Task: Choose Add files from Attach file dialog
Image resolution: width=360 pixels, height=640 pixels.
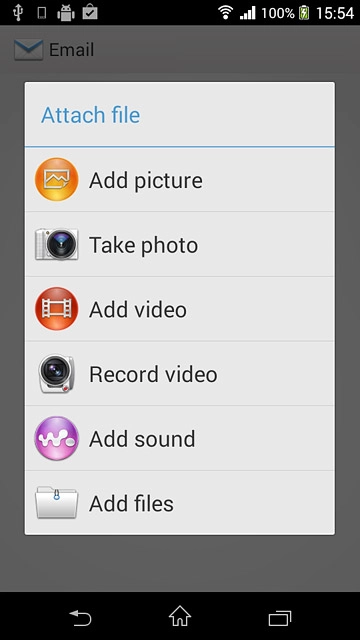Action: pos(180,502)
